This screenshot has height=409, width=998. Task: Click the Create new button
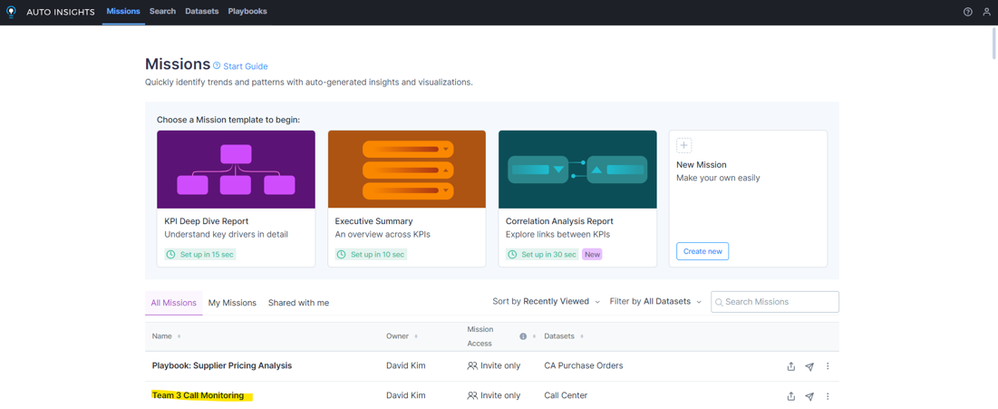tap(702, 251)
